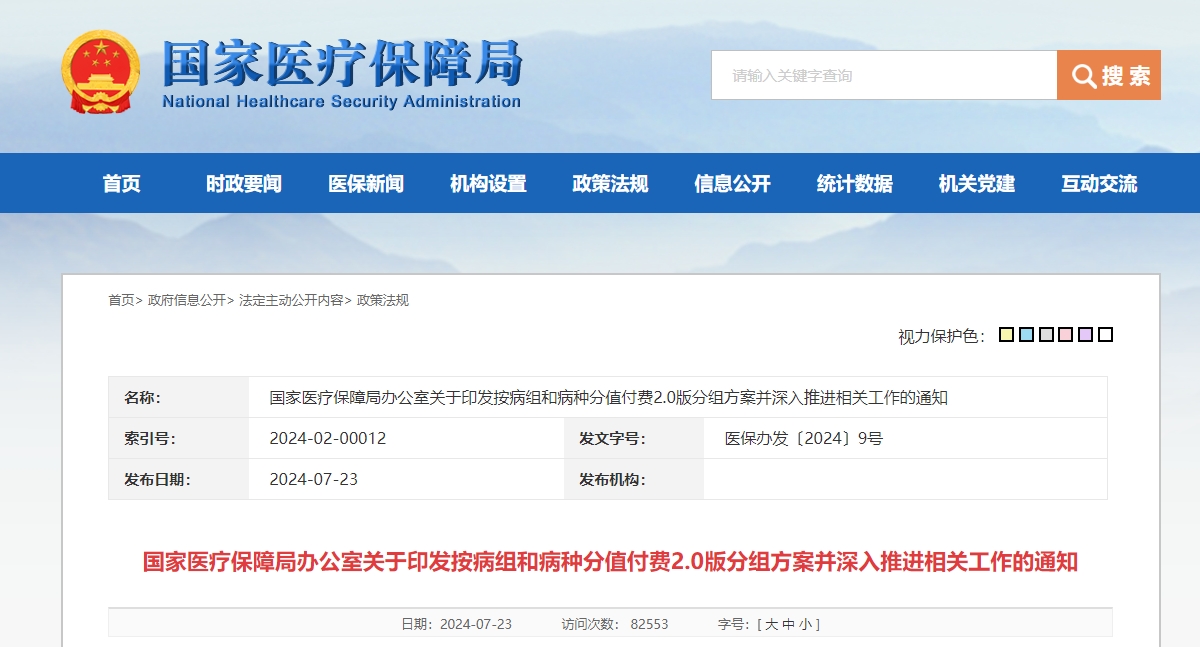Click the national emblem logo

tap(100, 73)
